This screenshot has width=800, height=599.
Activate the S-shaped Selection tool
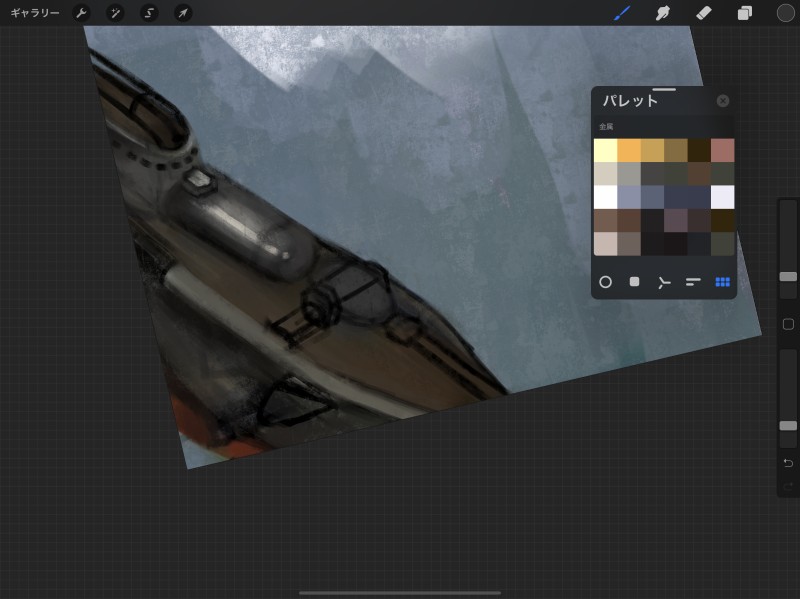click(149, 13)
